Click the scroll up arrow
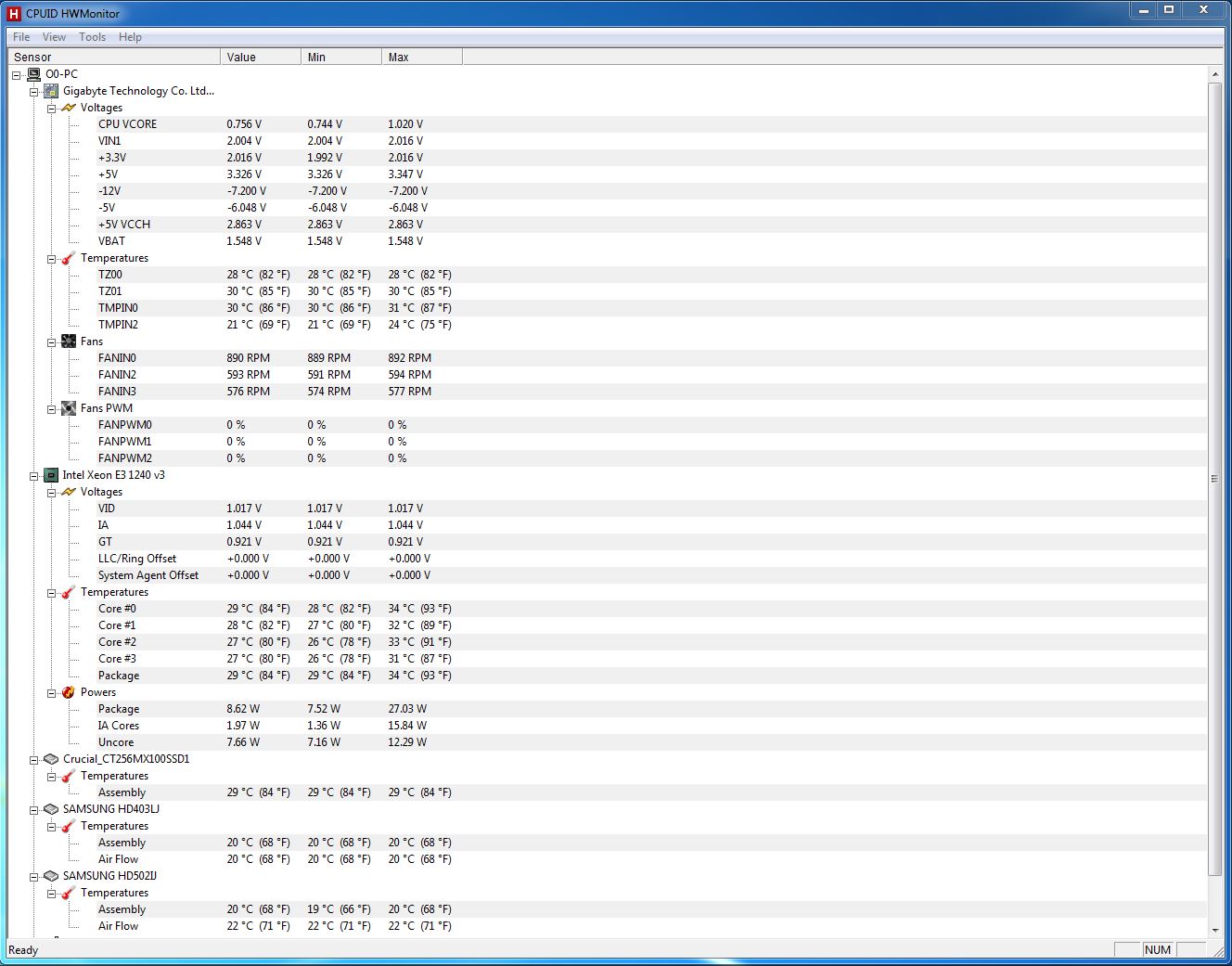Viewport: 1232px width, 966px height. point(1215,74)
